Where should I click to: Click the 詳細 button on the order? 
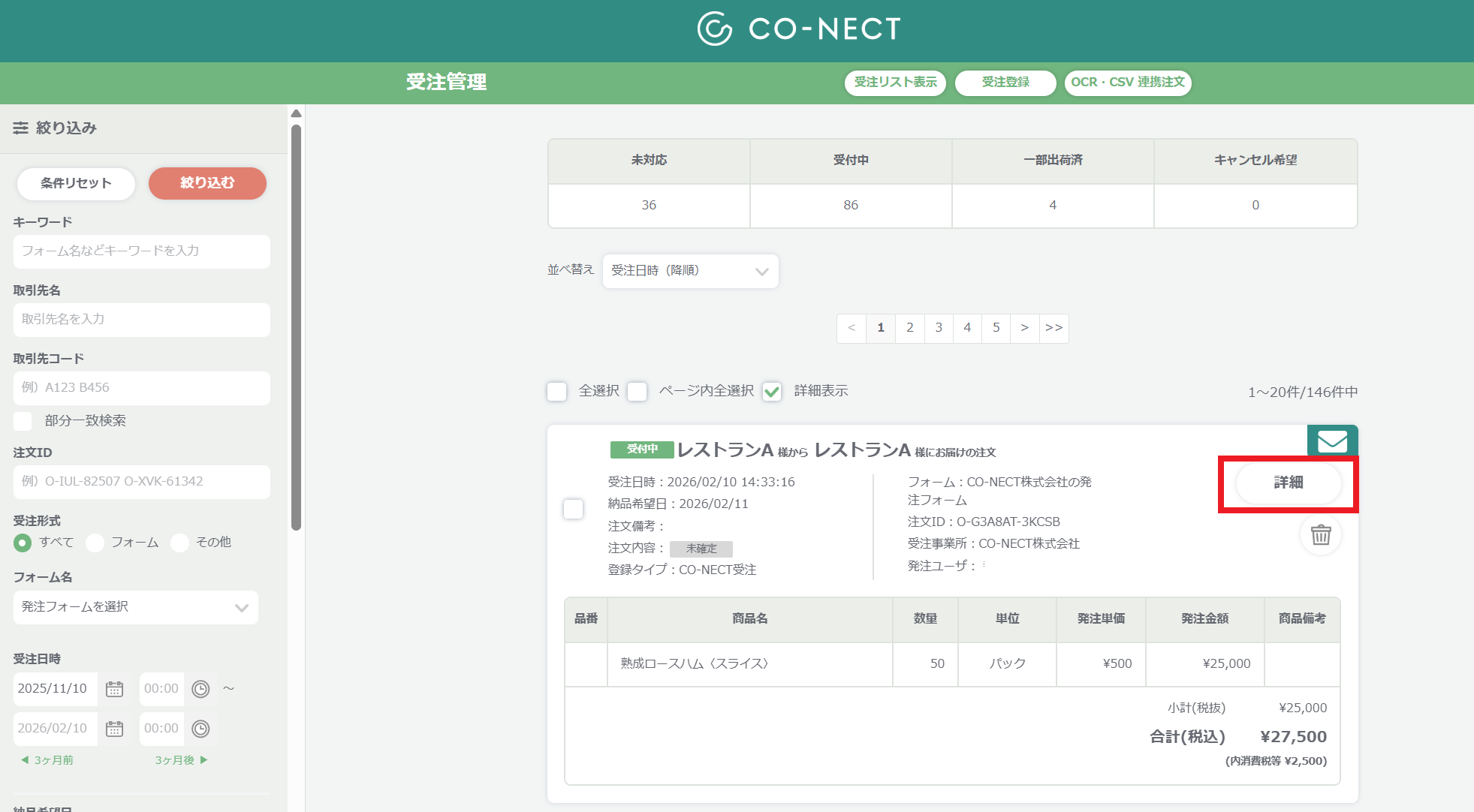pos(1289,483)
